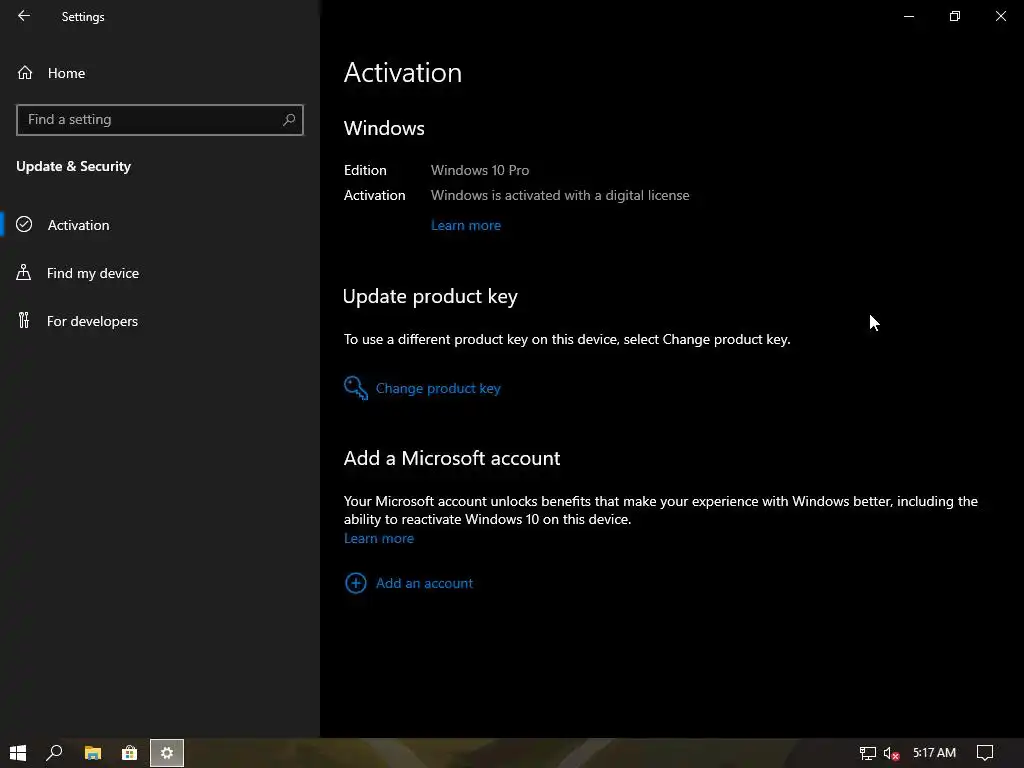The width and height of the screenshot is (1024, 768).
Task: Open the muted volume tray icon
Action: coord(891,753)
